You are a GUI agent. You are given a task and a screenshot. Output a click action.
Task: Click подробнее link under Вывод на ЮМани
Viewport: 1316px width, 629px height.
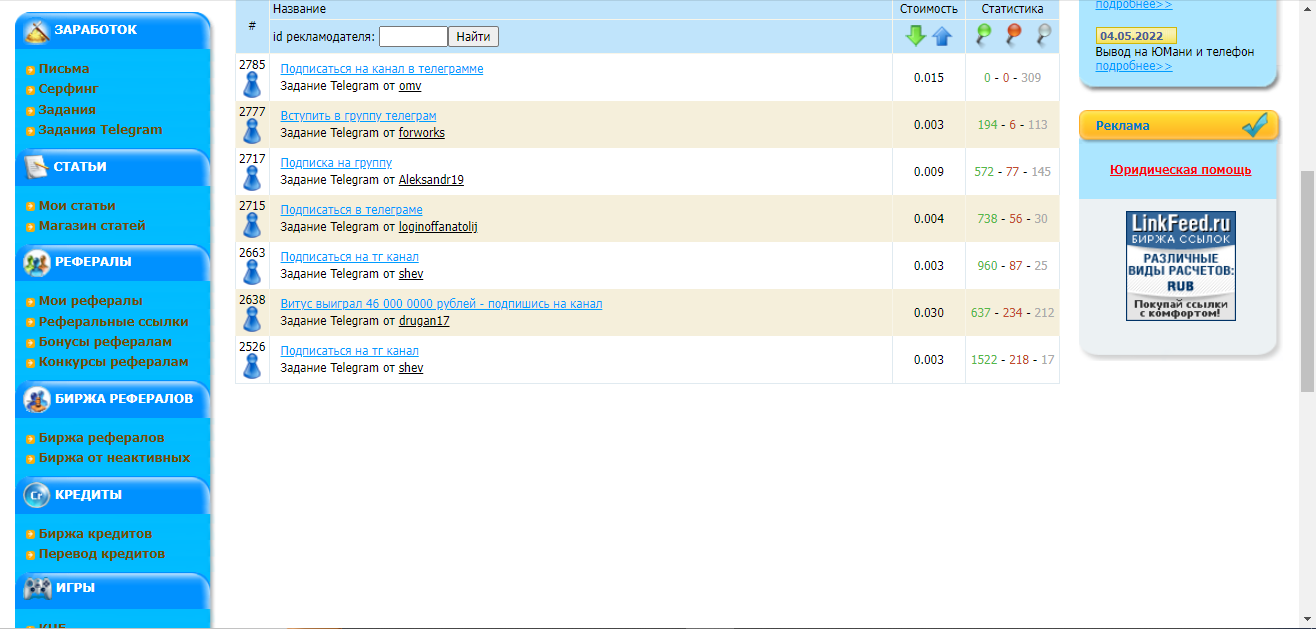[1134, 66]
